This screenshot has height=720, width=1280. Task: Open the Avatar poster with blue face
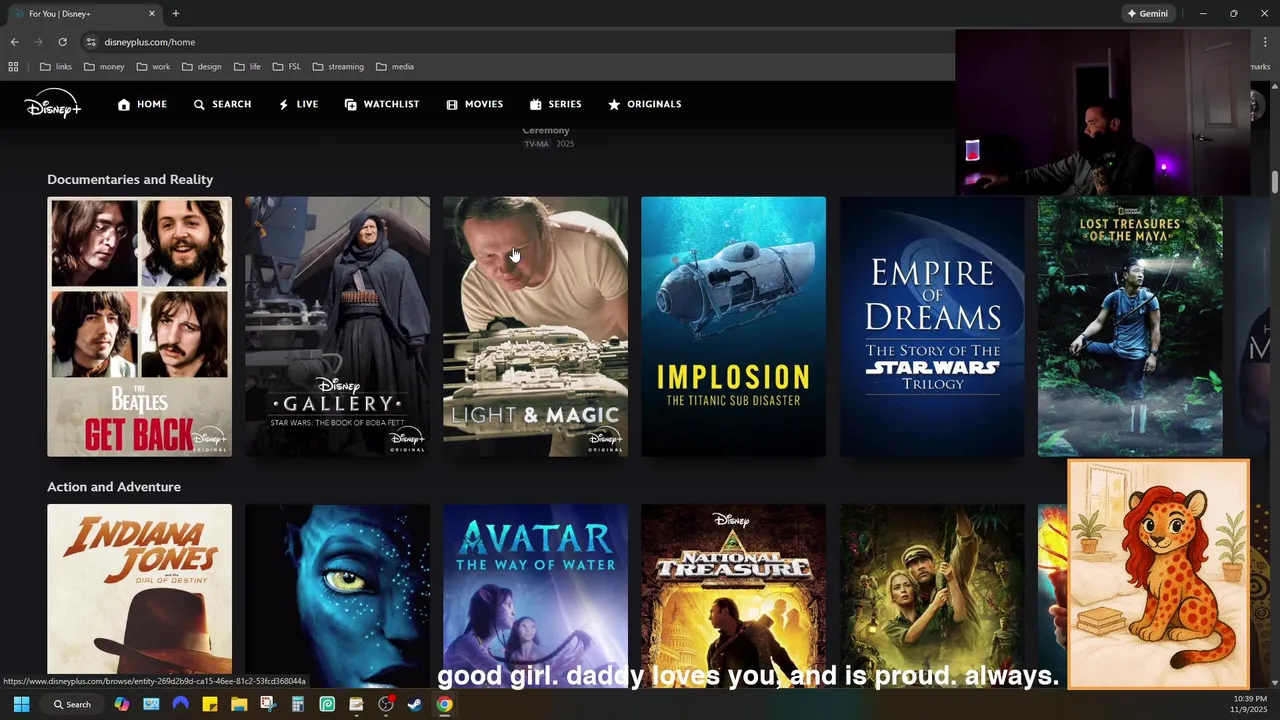[337, 589]
